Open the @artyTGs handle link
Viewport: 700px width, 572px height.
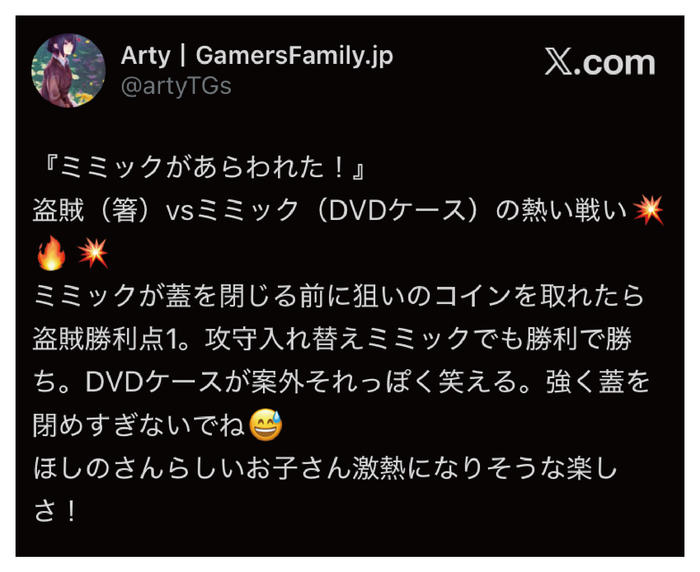click(x=176, y=86)
